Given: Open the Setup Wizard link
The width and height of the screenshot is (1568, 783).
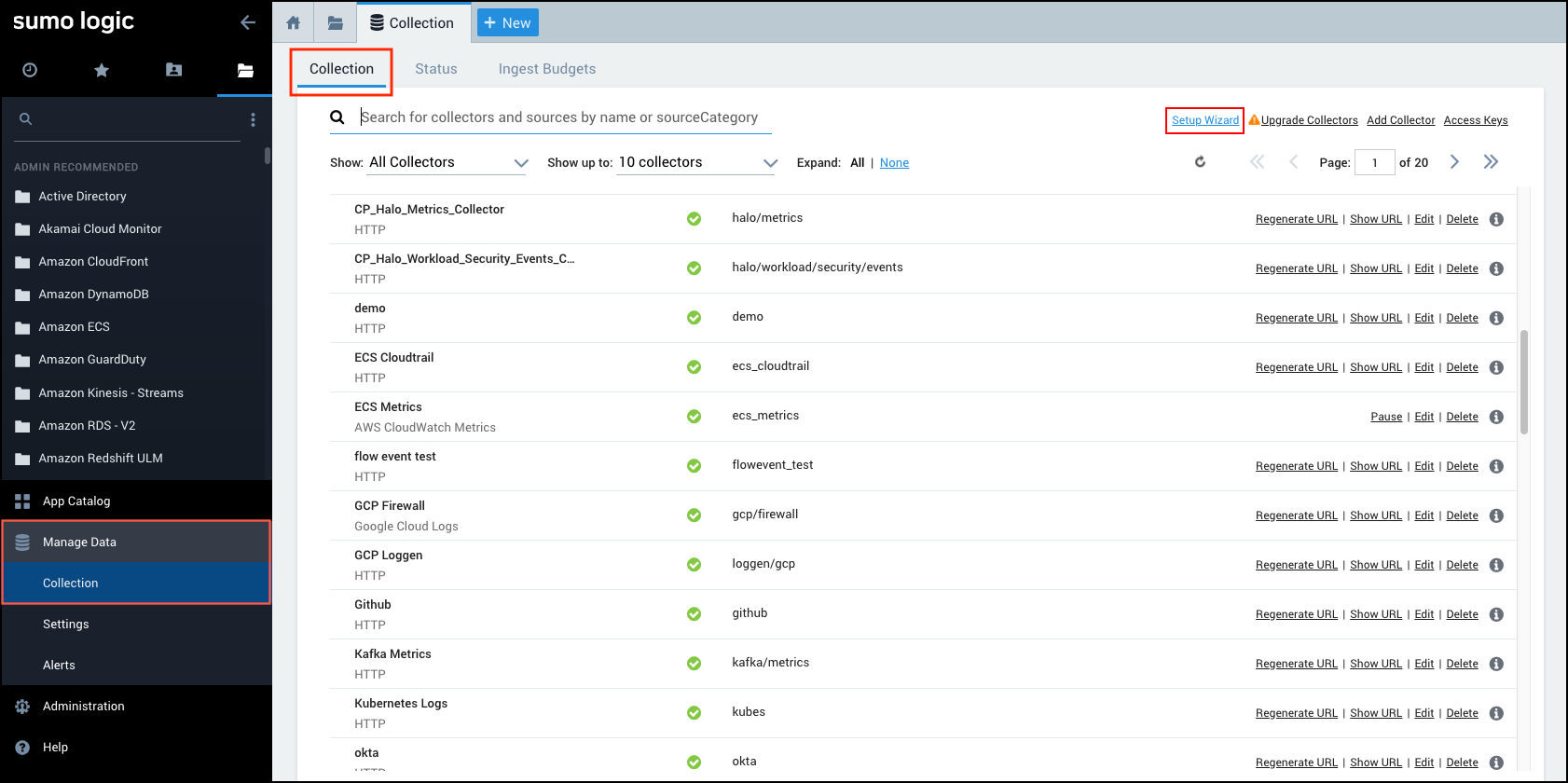Looking at the screenshot, I should (1205, 120).
